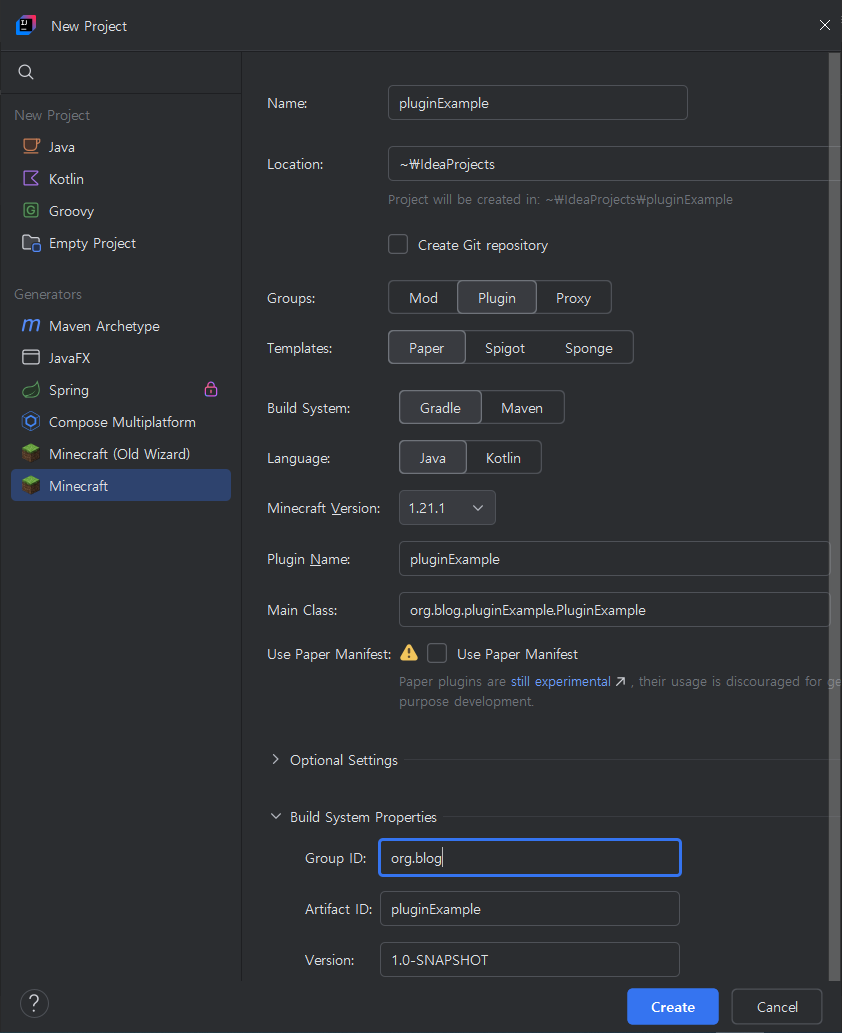Click the Groovy G icon
This screenshot has width=842, height=1033.
(31, 210)
